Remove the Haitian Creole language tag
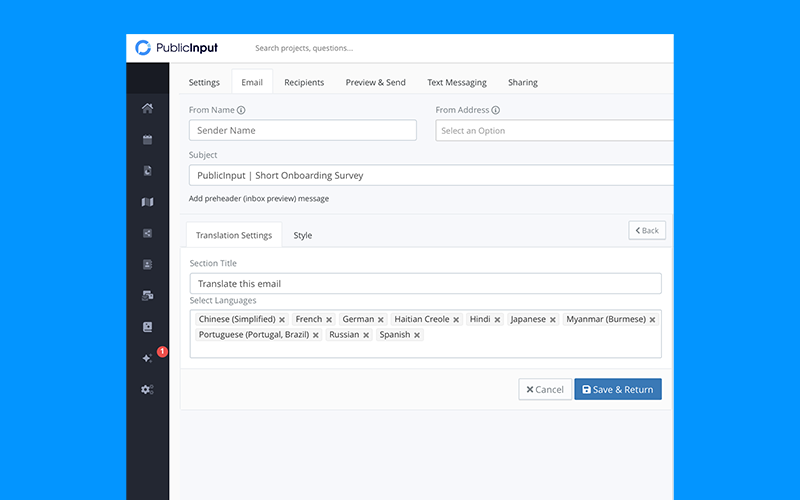800x500 pixels. [456, 320]
